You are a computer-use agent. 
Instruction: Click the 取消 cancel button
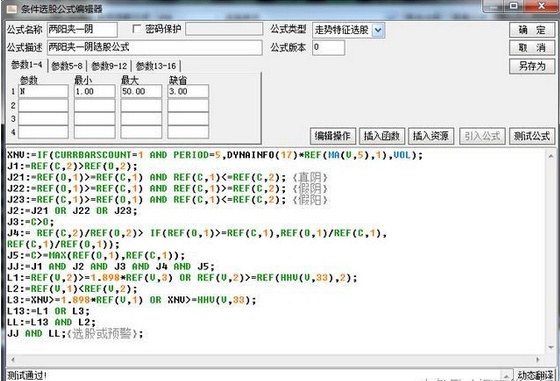click(x=532, y=47)
